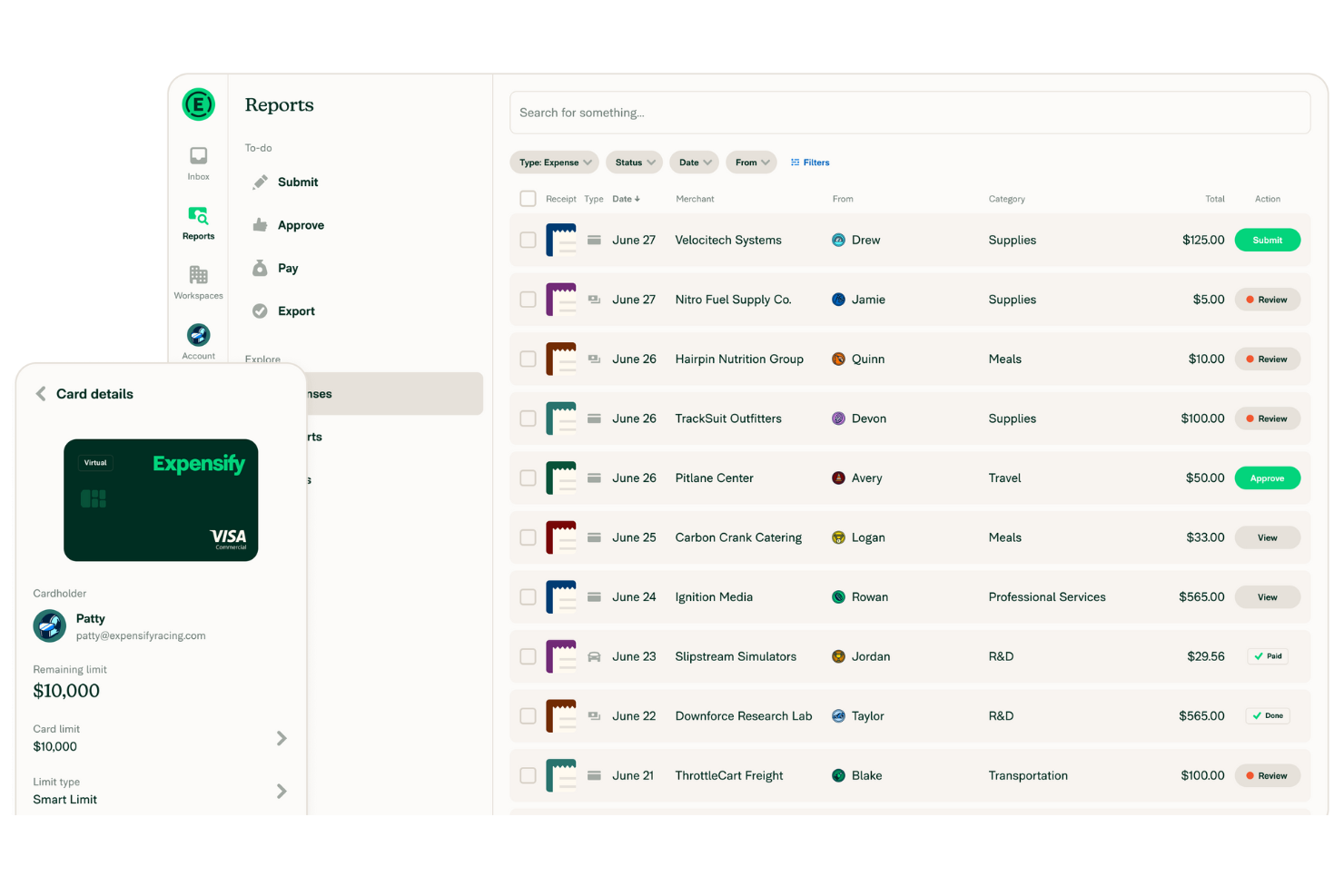Click the back arrow on Card details
This screenshot has height=896, width=1344.
[x=40, y=393]
